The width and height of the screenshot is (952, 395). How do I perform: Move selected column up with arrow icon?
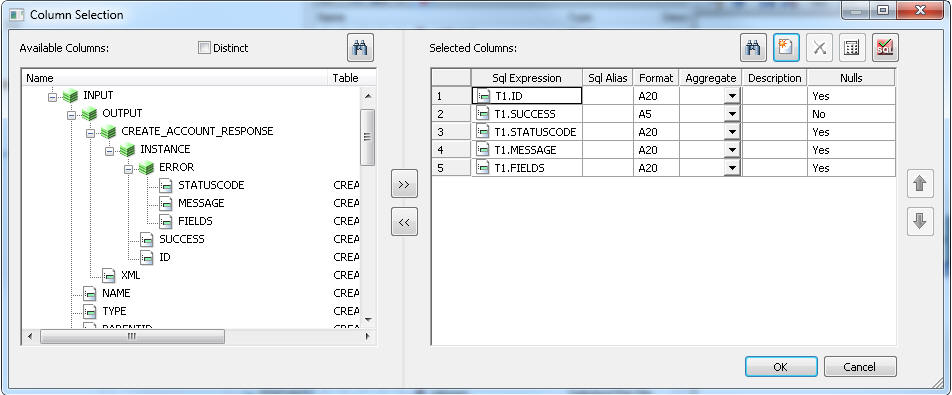(919, 183)
